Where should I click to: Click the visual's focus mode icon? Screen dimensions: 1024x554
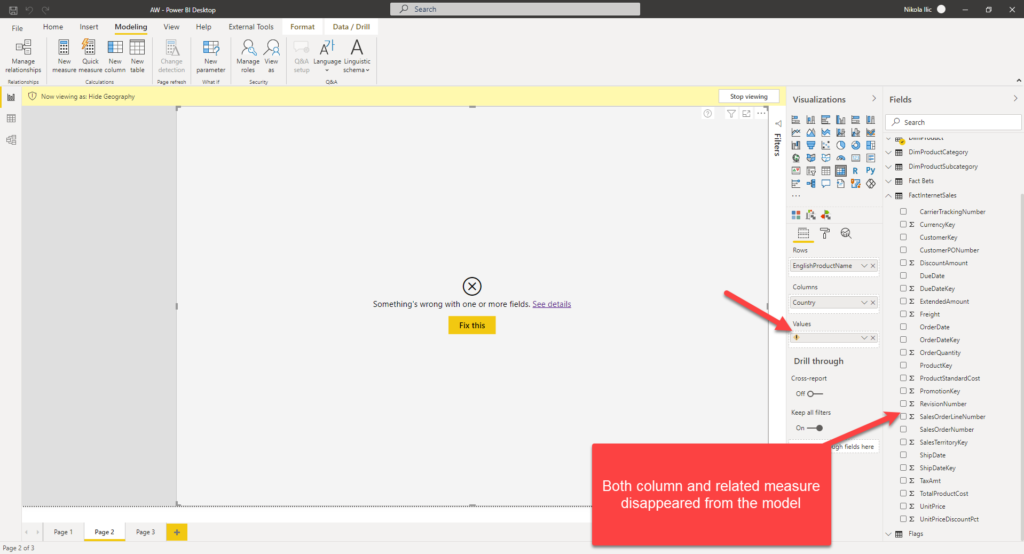[746, 114]
